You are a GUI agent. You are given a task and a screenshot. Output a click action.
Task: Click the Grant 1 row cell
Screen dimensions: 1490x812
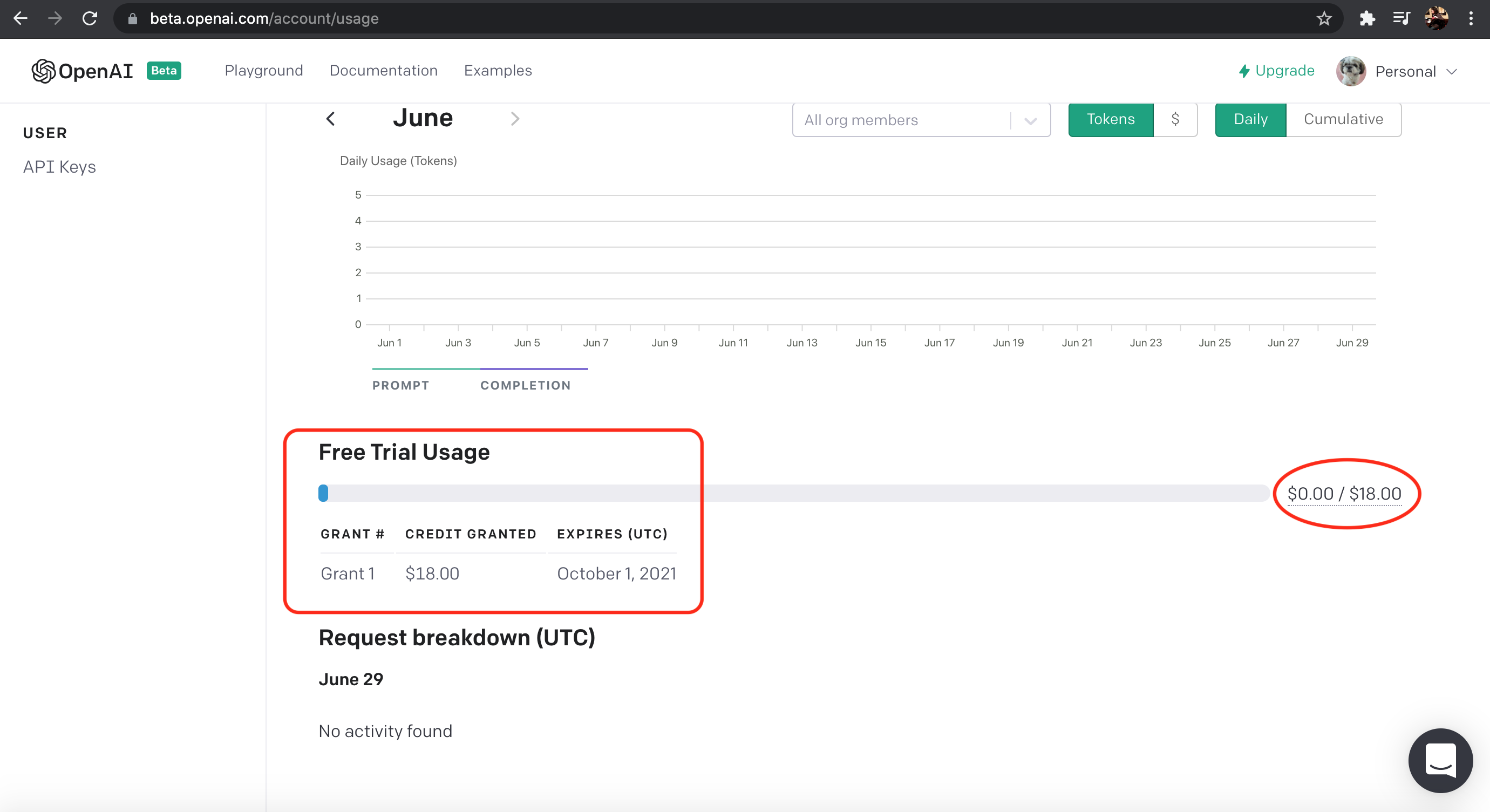click(348, 573)
